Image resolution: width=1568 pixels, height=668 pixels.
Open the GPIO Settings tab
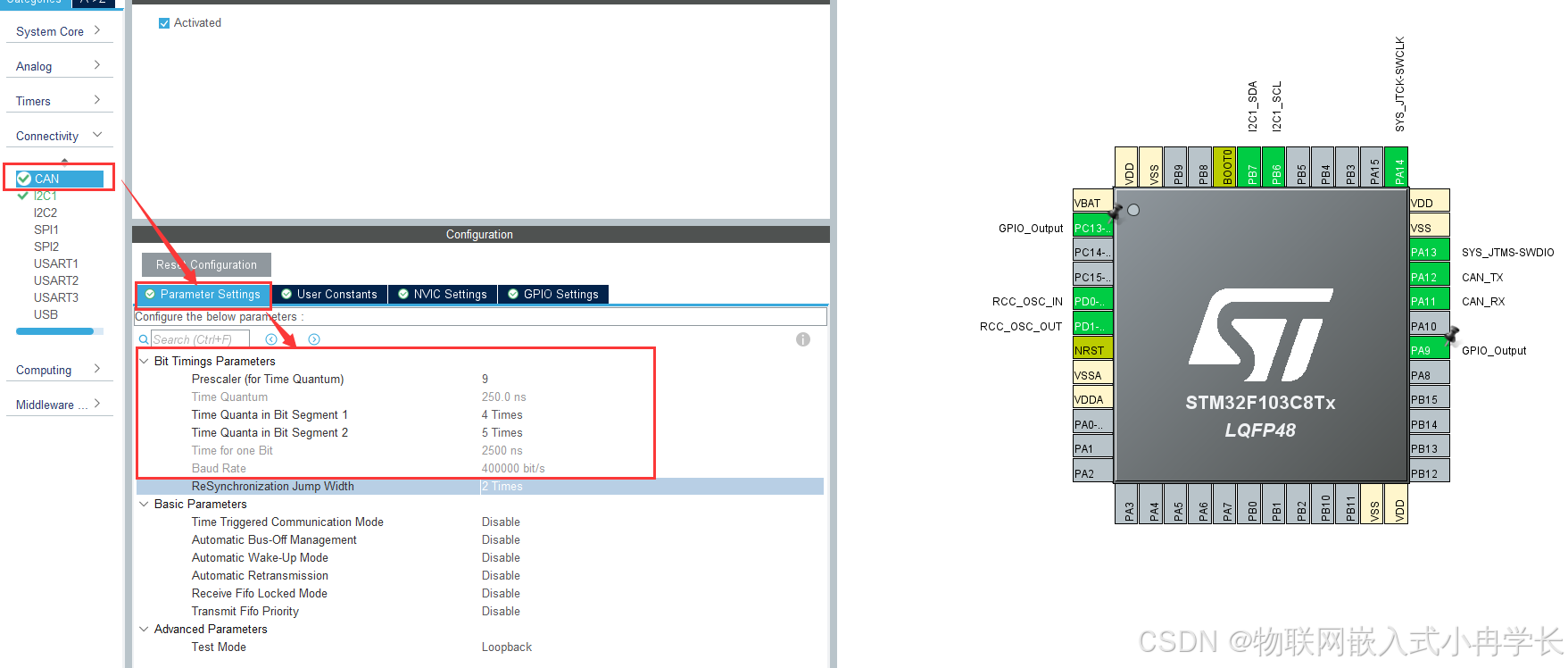click(553, 294)
